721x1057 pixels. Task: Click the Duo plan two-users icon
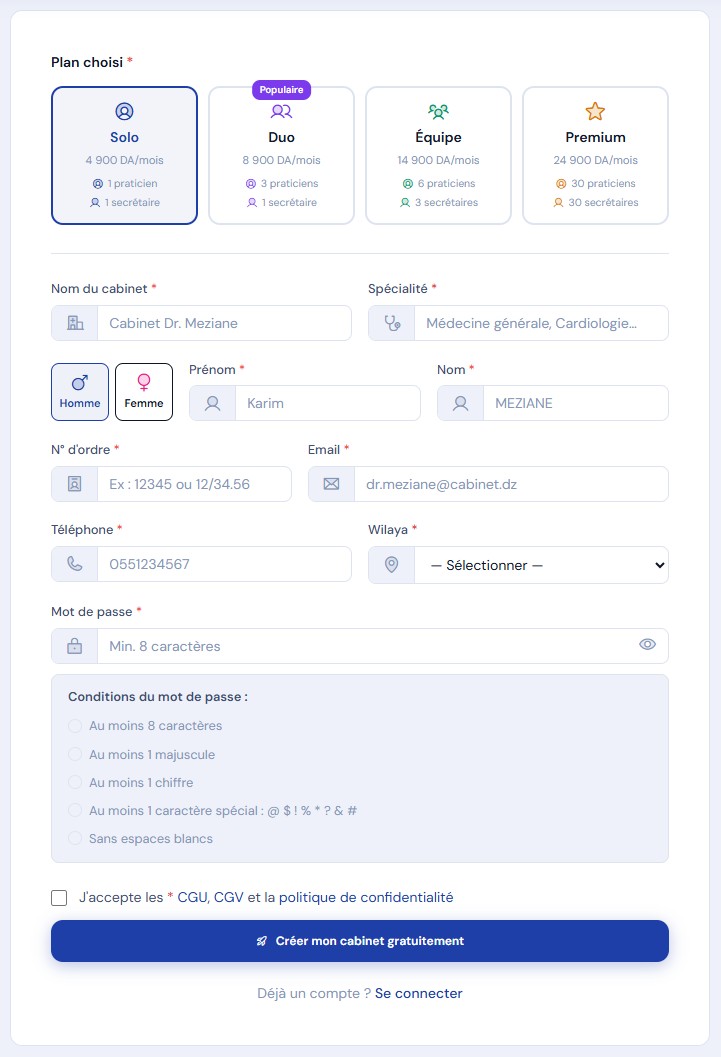point(281,111)
